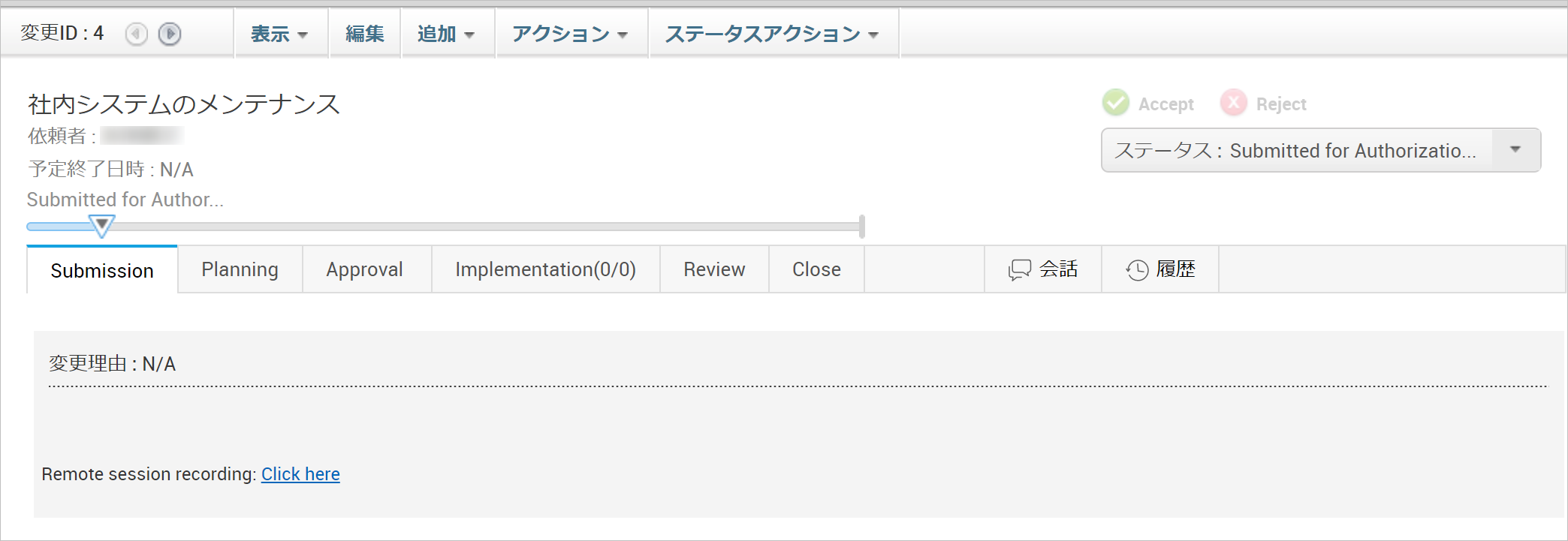Open the 会話 conversation tab icon

point(1020,269)
